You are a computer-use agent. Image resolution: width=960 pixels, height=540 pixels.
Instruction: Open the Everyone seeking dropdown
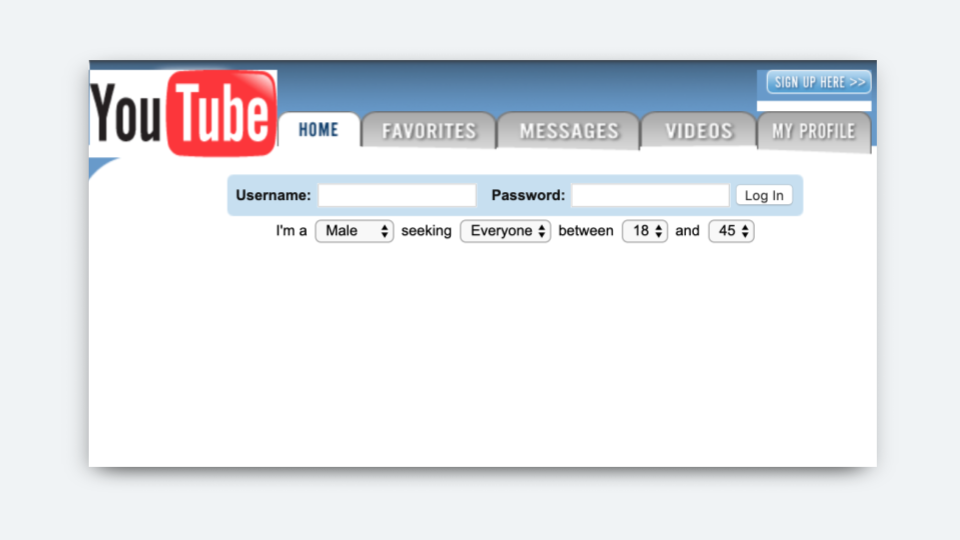[x=506, y=231]
